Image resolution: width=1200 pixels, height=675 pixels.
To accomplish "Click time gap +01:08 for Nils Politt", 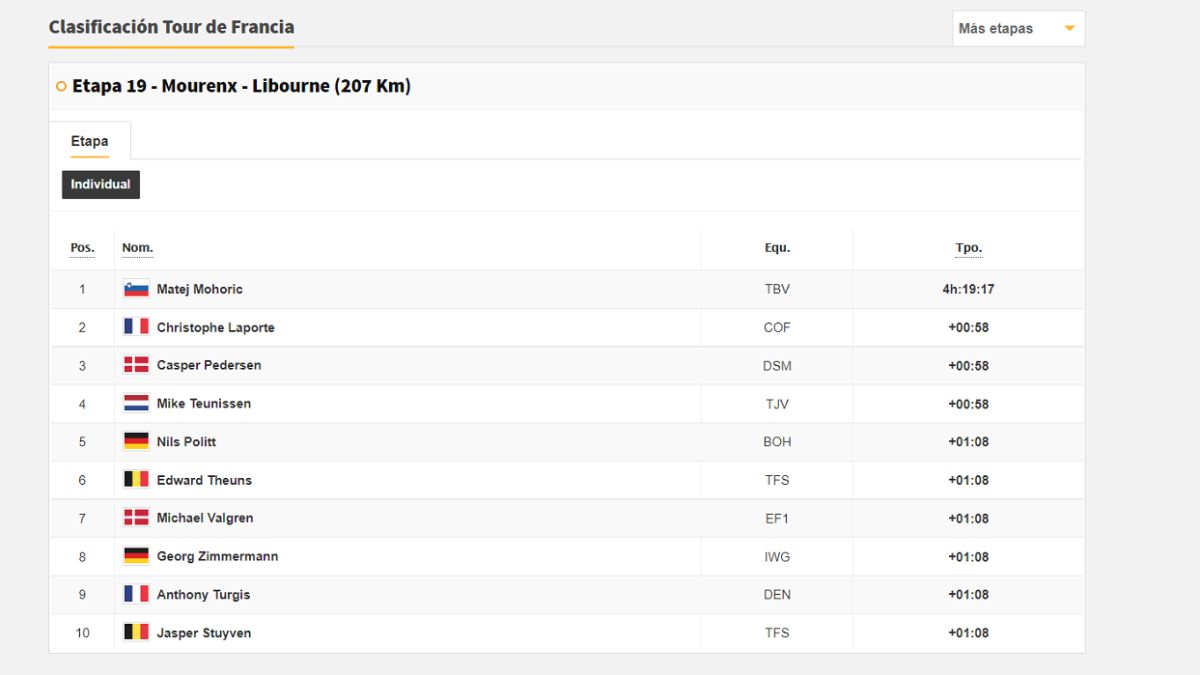I will (x=968, y=442).
